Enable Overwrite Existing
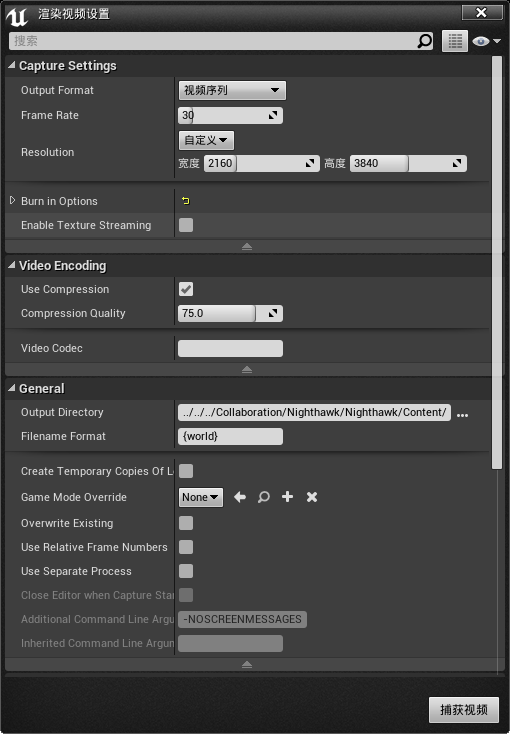The width and height of the screenshot is (510, 734). [x=186, y=523]
